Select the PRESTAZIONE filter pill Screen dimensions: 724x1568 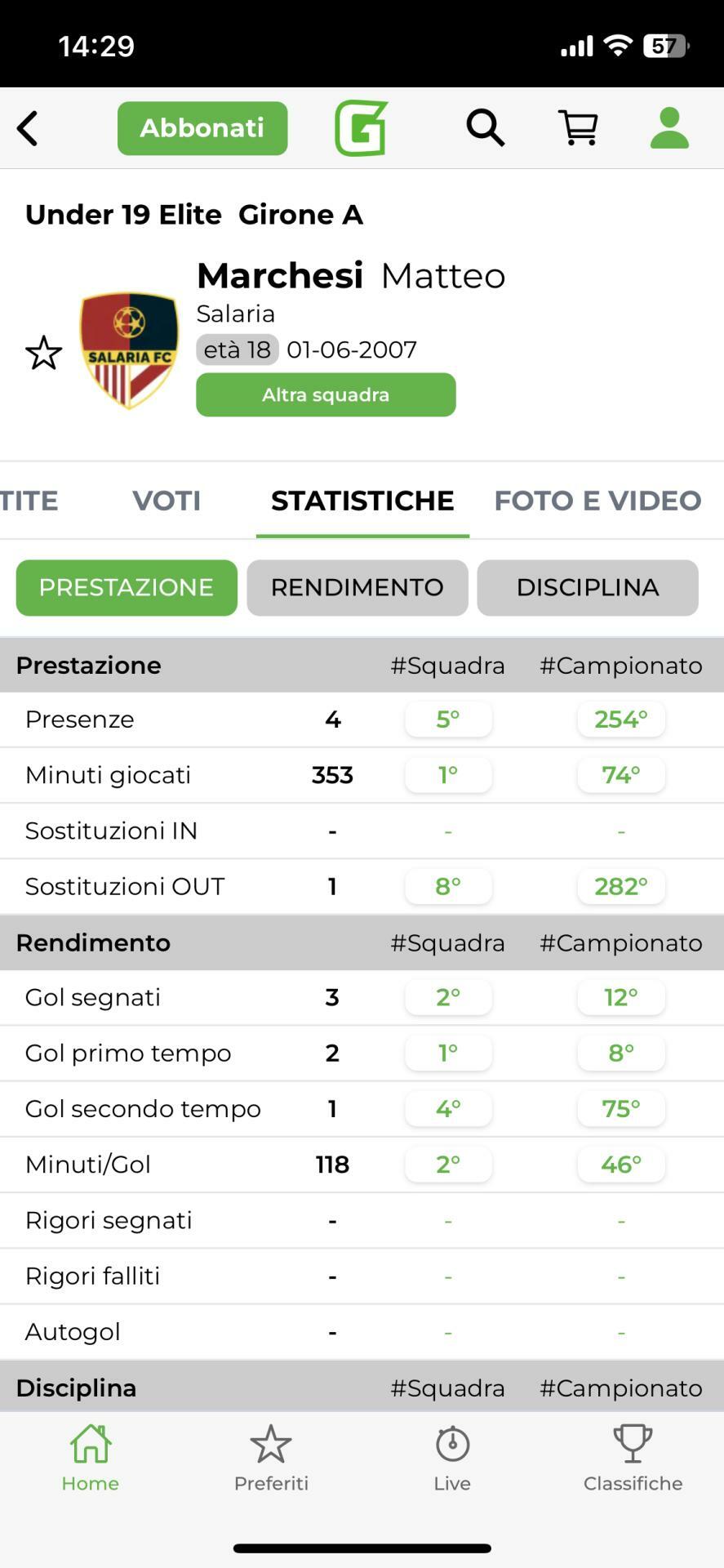point(127,587)
